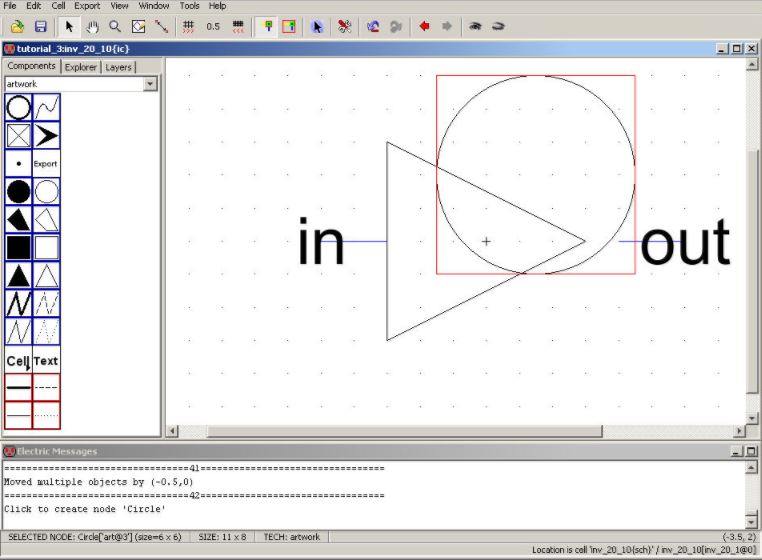Click the Save disk icon in the toolbar
The image size is (762, 560).
pyautogui.click(x=41, y=26)
